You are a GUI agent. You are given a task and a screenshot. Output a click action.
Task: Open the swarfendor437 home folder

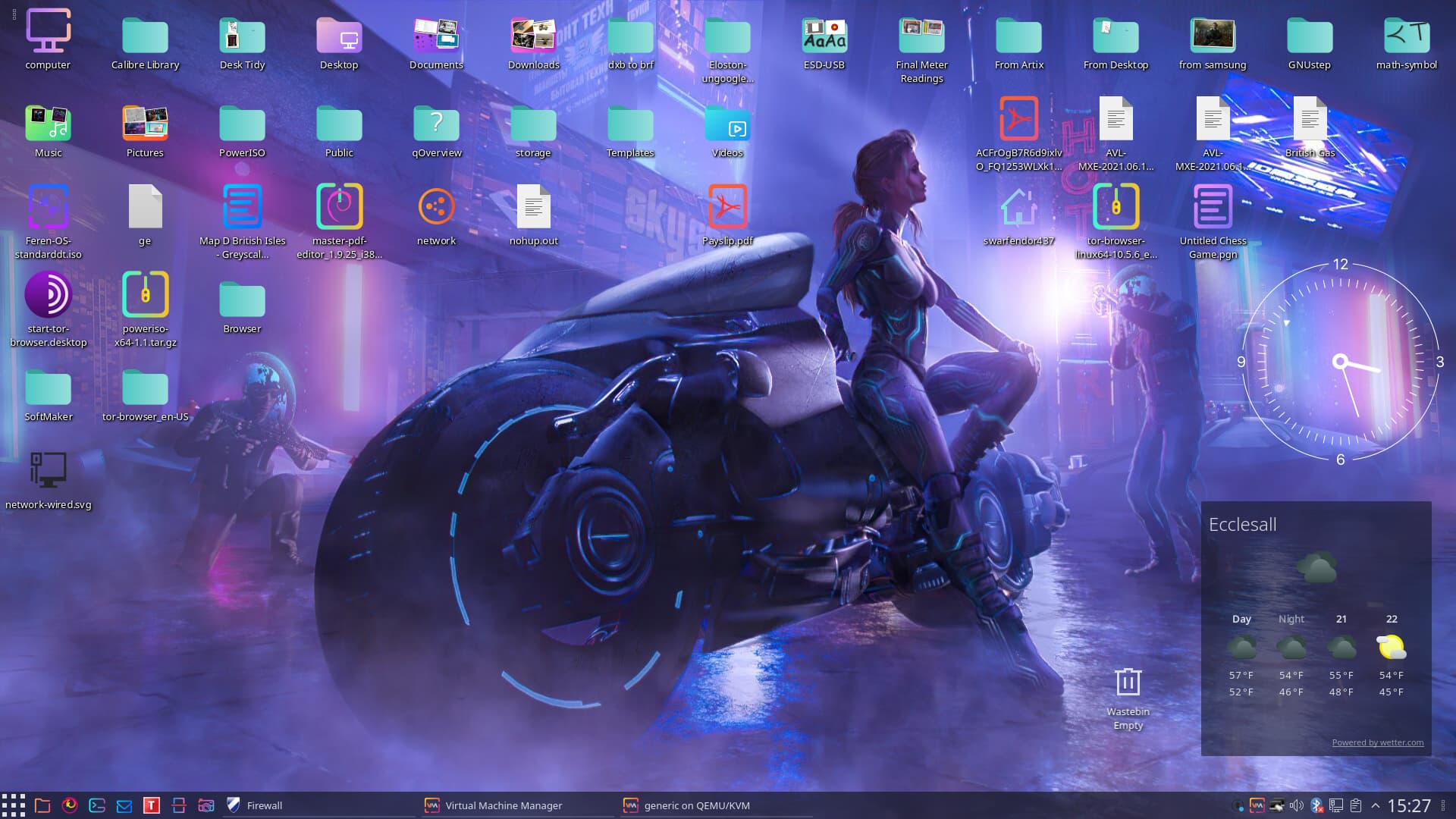(x=1018, y=216)
